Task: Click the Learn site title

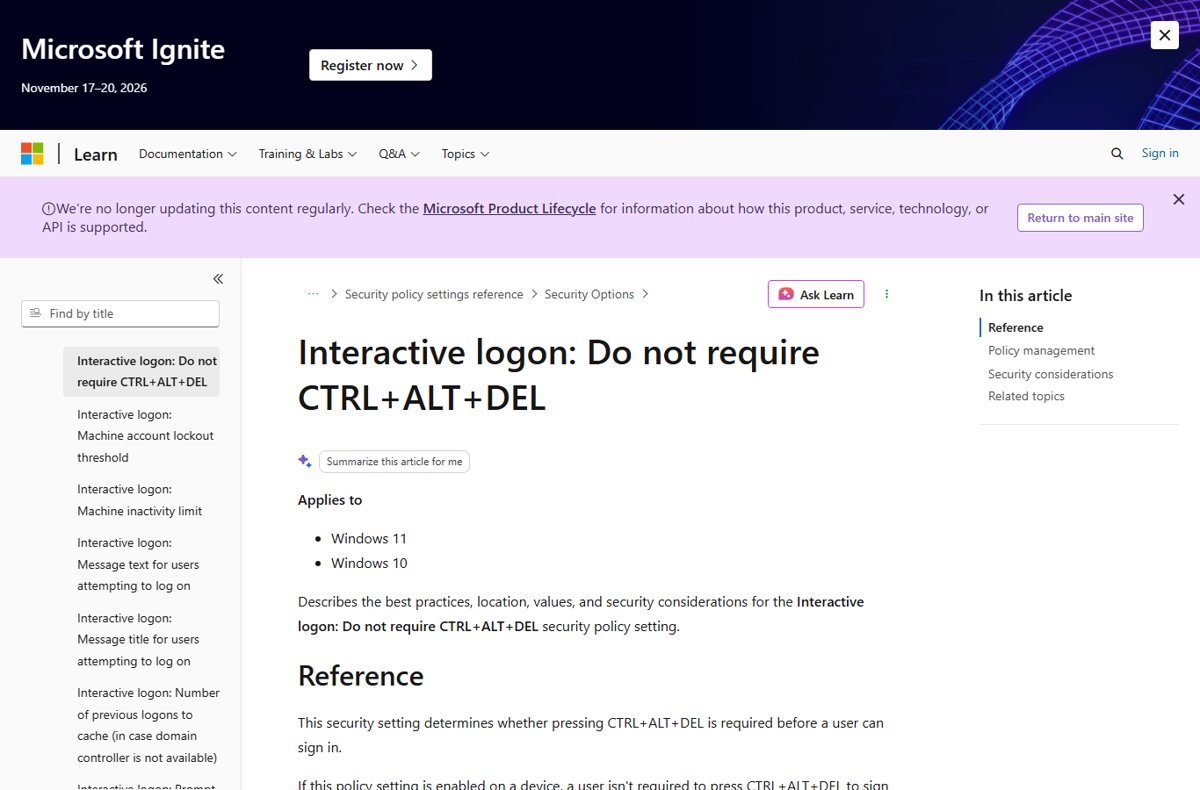Action: (95, 154)
